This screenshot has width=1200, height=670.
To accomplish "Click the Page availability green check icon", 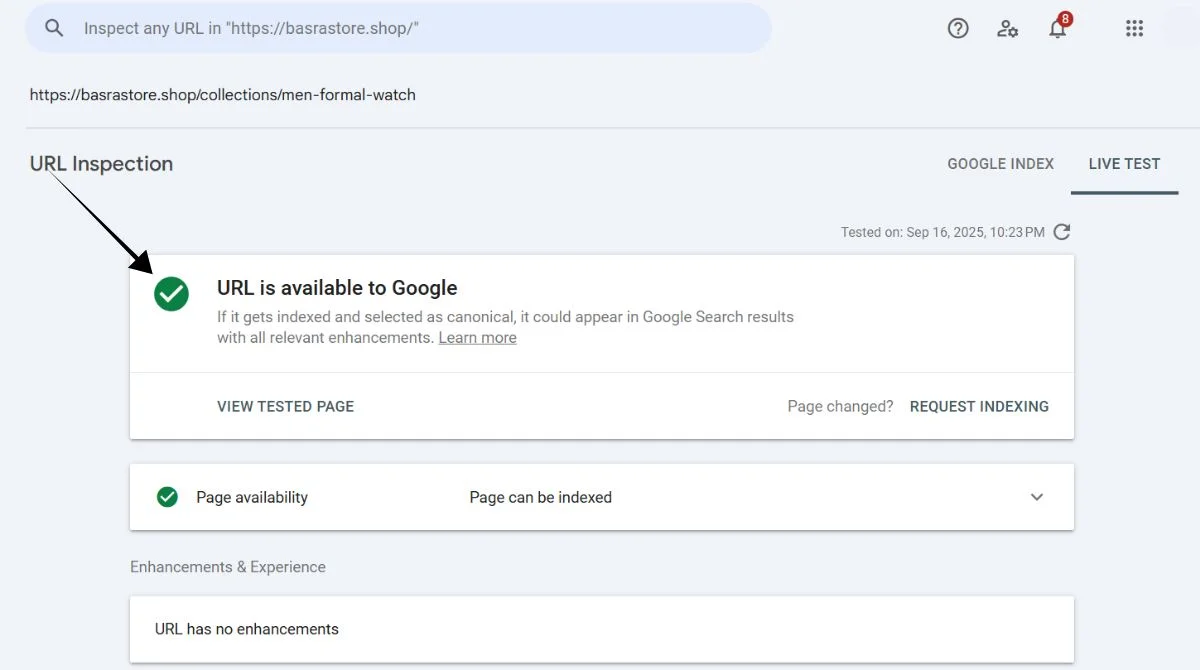I will (167, 497).
